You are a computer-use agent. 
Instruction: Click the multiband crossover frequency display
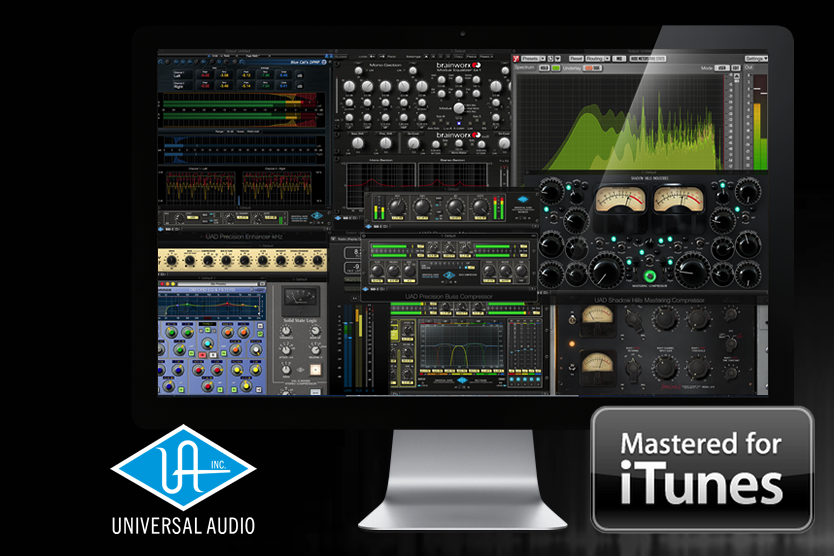point(461,345)
